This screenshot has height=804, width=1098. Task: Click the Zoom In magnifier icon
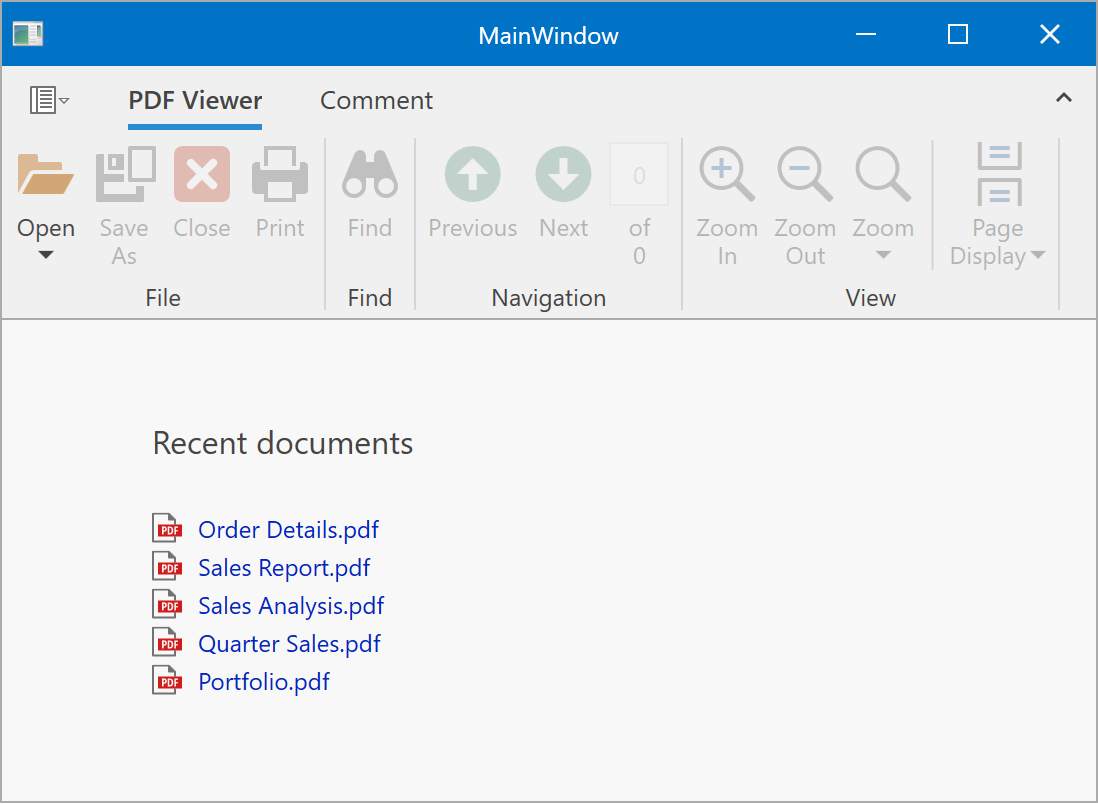point(727,175)
